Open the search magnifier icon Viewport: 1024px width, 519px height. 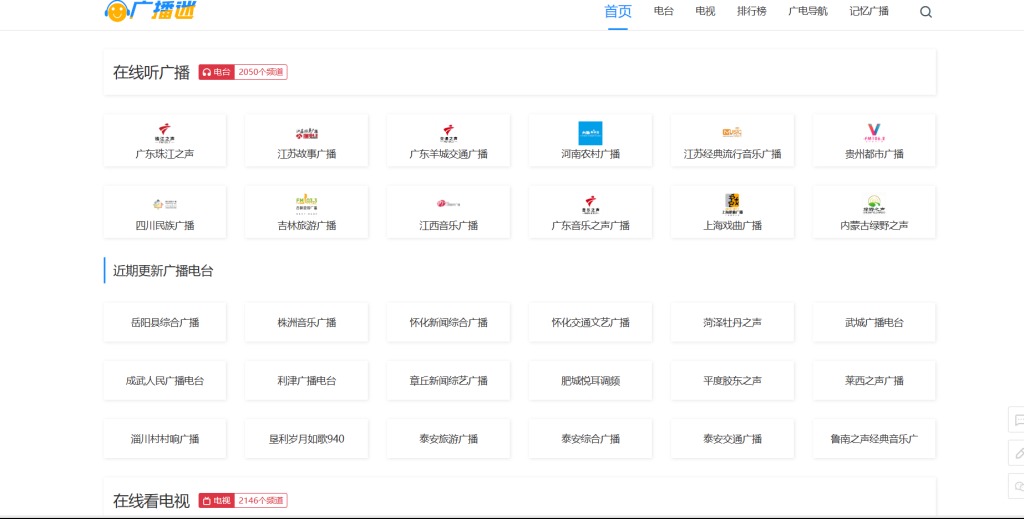(x=925, y=12)
